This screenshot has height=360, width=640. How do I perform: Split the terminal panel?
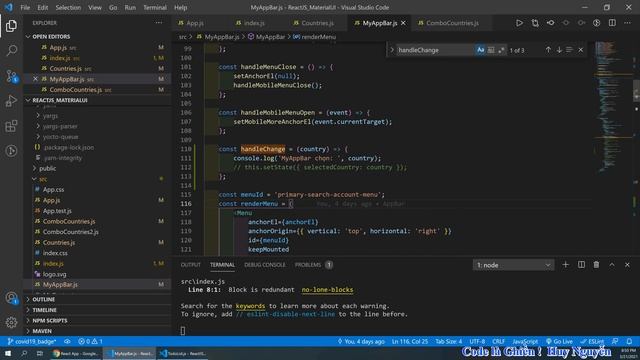[x=581, y=264]
